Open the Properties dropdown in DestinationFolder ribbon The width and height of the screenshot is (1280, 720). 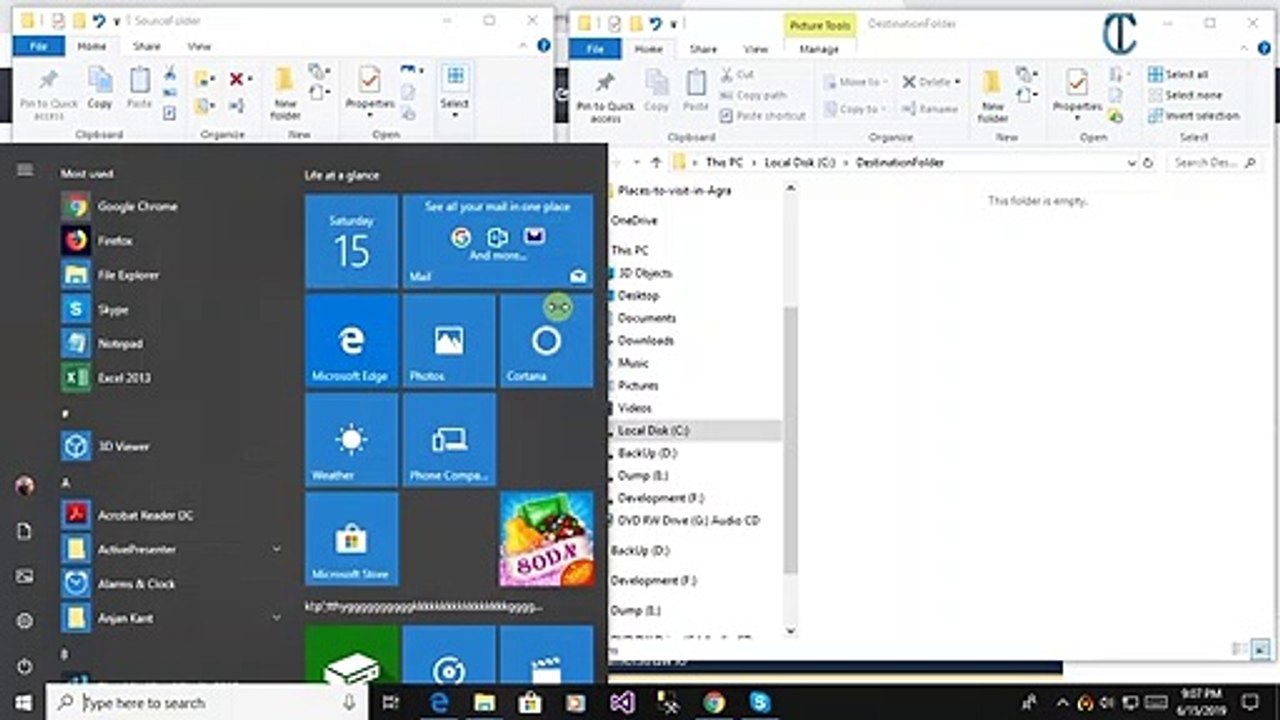[x=1077, y=118]
